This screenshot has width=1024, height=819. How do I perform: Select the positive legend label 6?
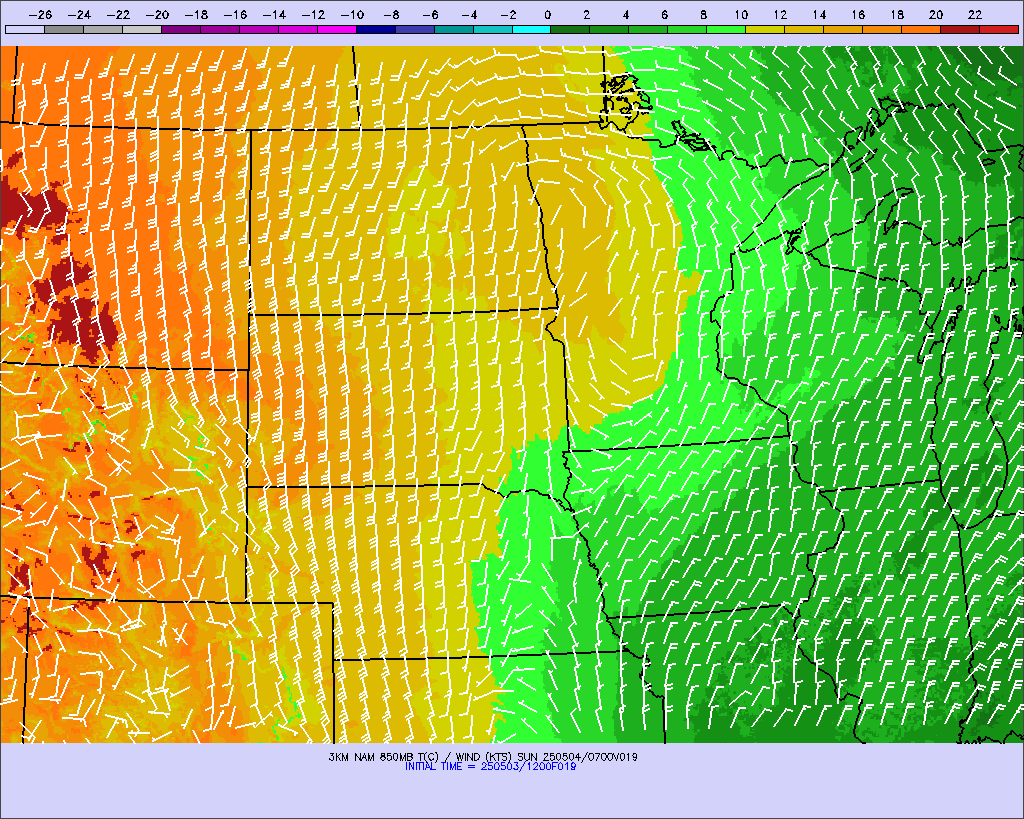pyautogui.click(x=664, y=14)
